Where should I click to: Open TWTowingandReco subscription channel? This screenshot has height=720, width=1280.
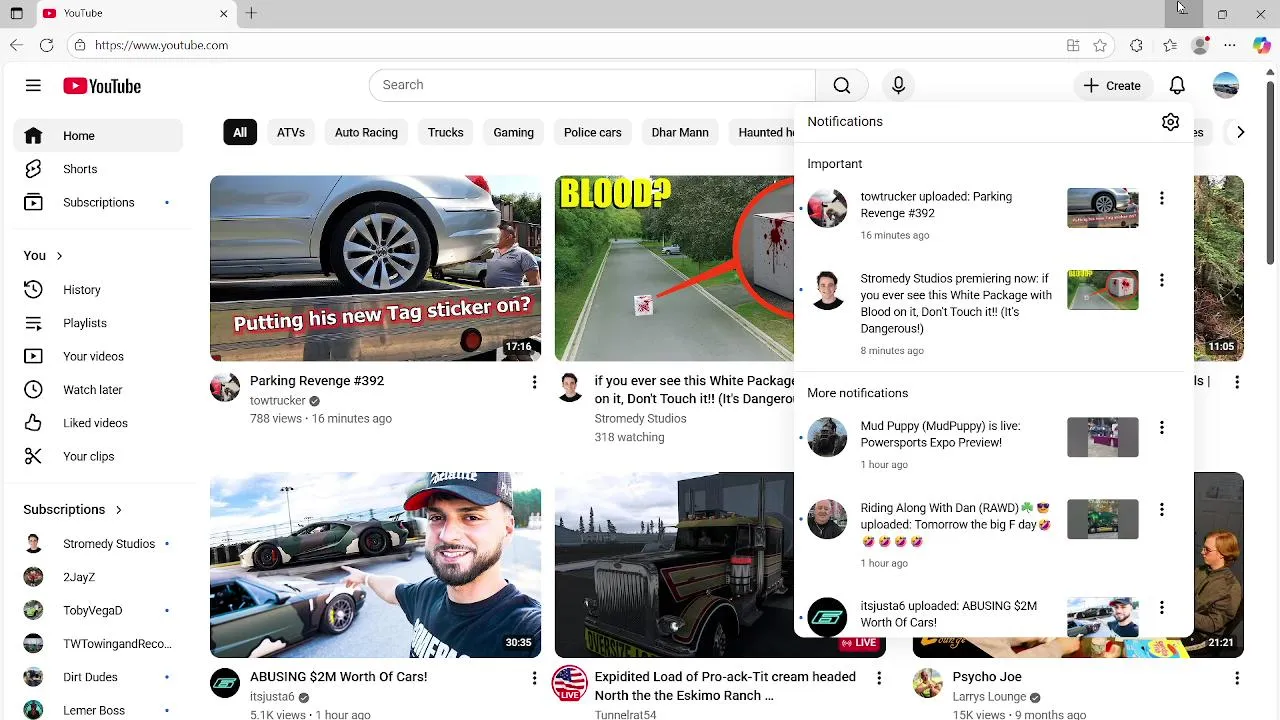[98, 644]
